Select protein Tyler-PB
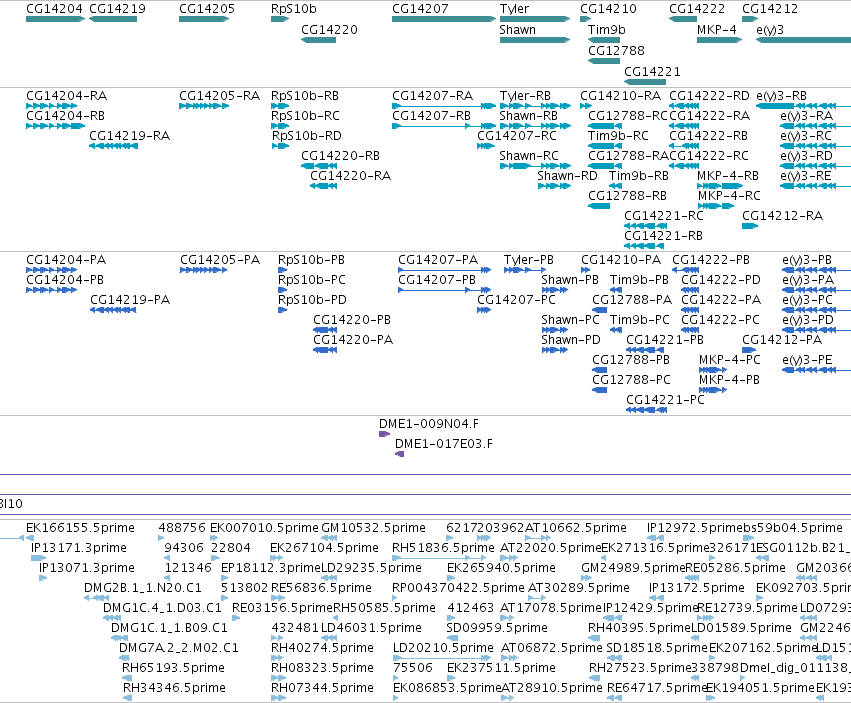 (529, 260)
